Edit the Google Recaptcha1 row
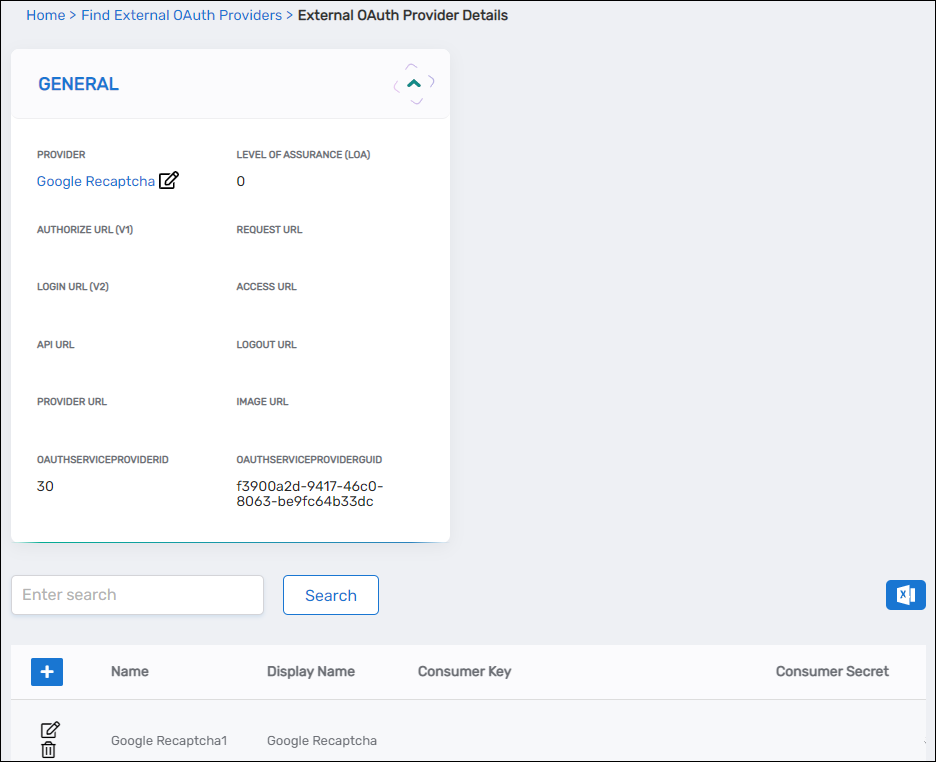 (49, 730)
